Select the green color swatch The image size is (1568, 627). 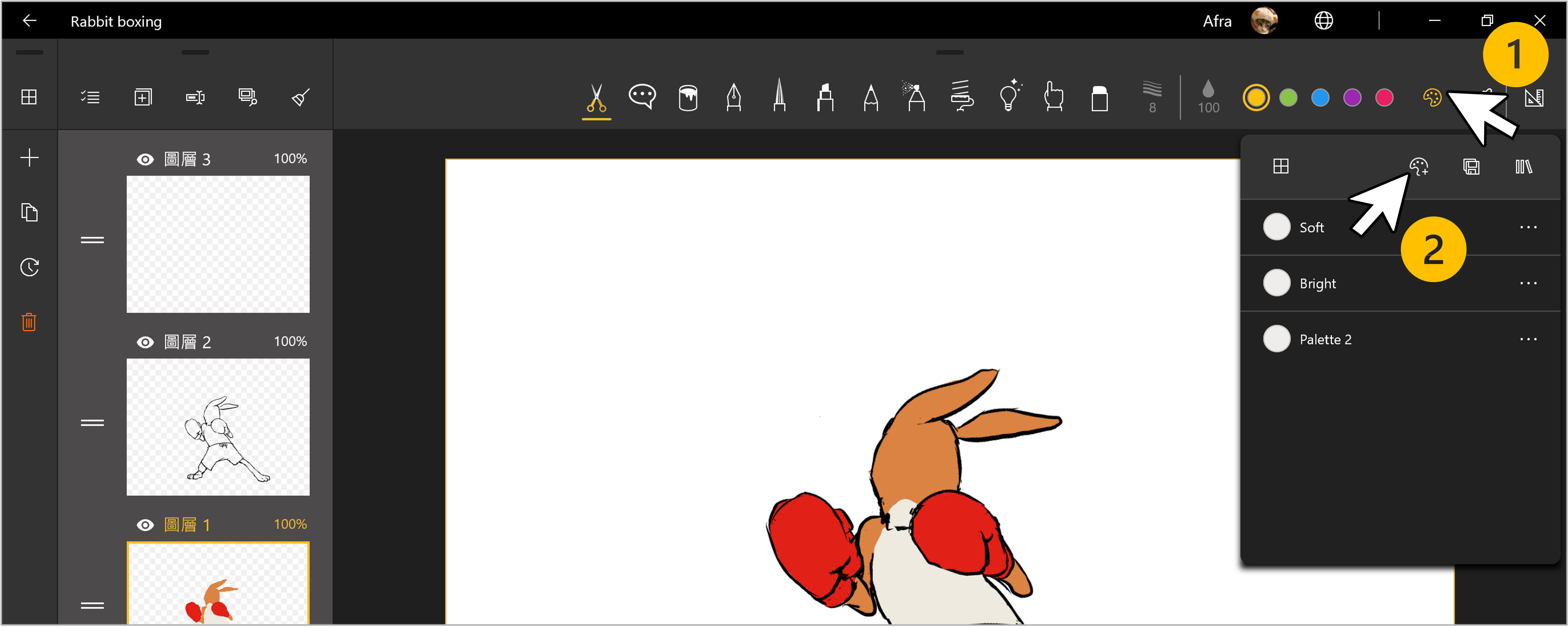pos(1289,97)
